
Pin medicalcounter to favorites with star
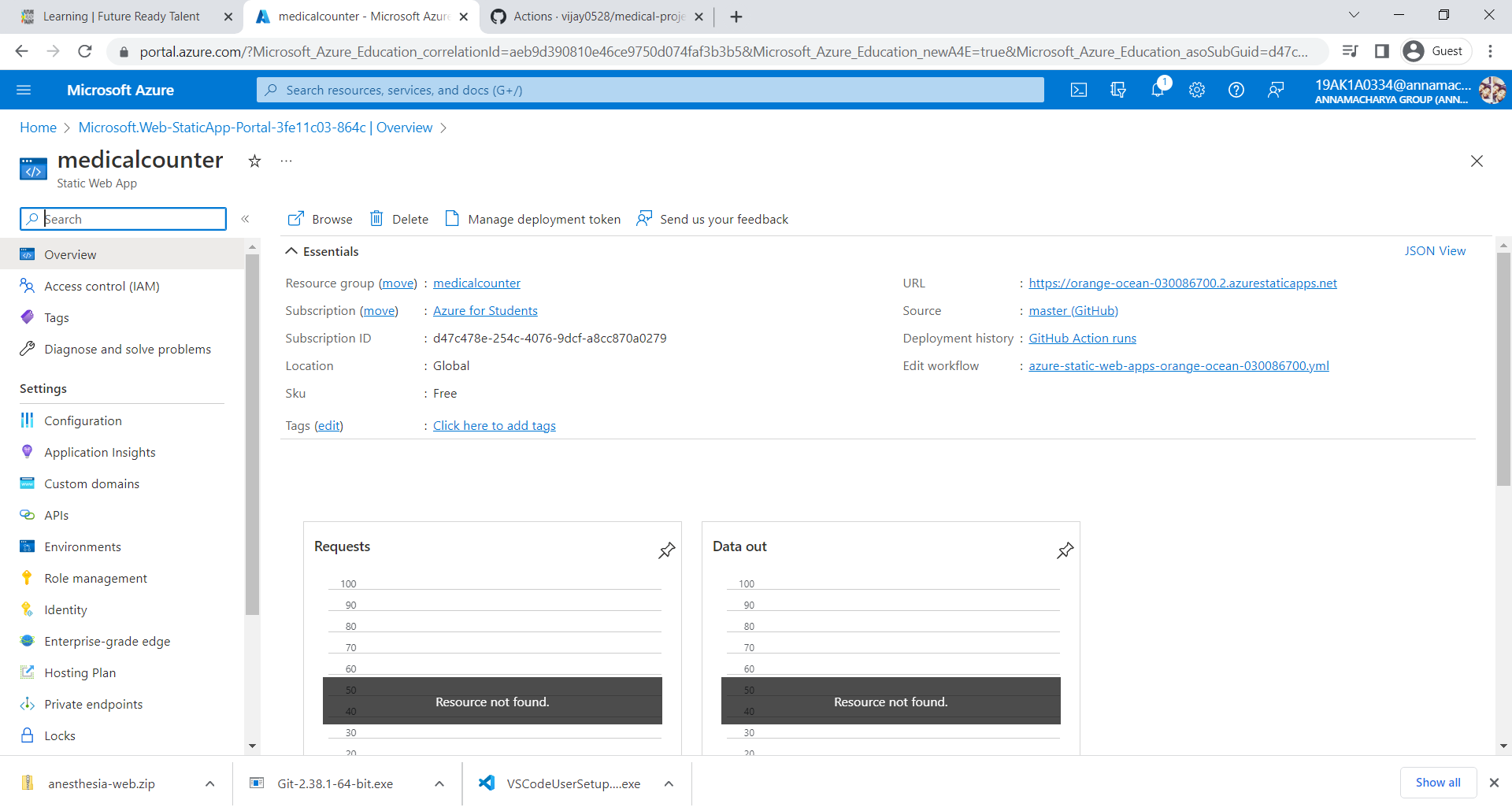pyautogui.click(x=254, y=161)
